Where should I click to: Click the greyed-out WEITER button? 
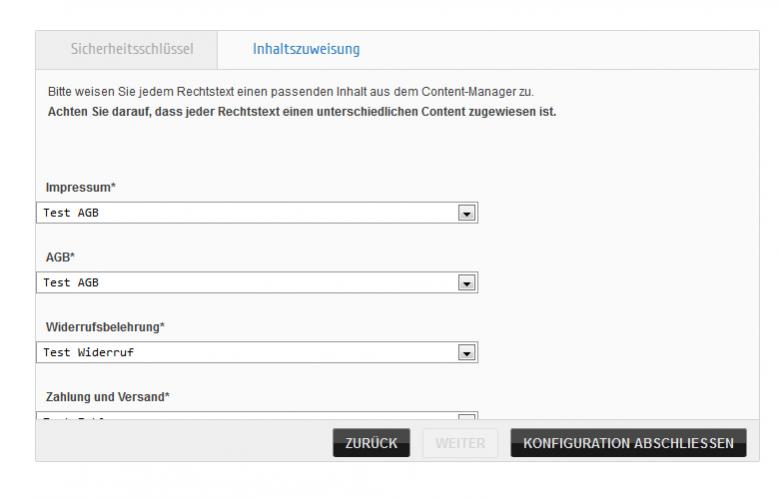tap(459, 442)
